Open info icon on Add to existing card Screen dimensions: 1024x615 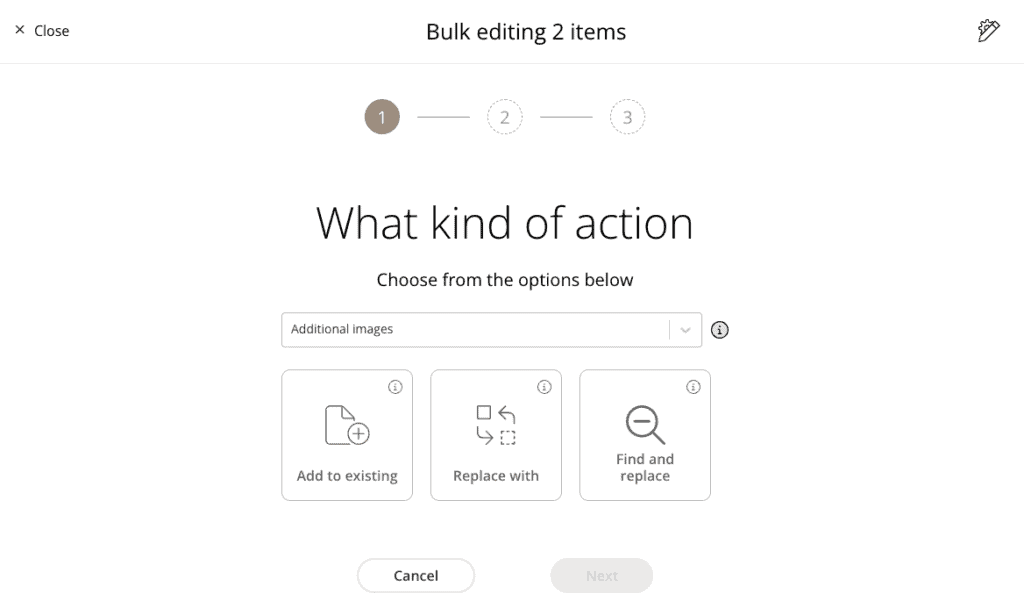coord(395,387)
